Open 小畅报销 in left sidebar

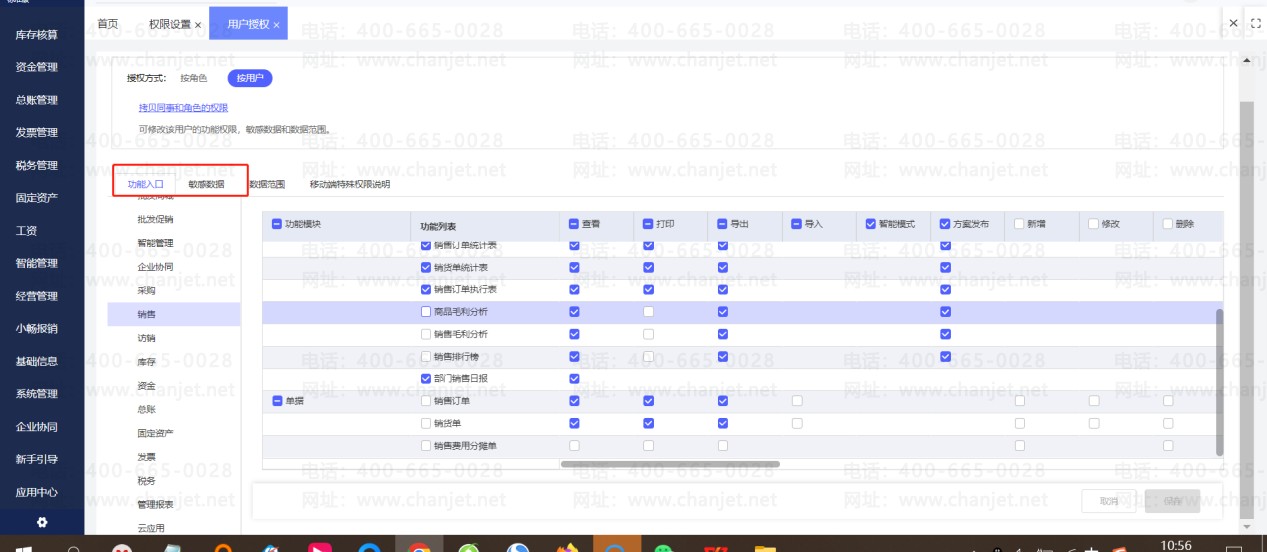click(37, 328)
